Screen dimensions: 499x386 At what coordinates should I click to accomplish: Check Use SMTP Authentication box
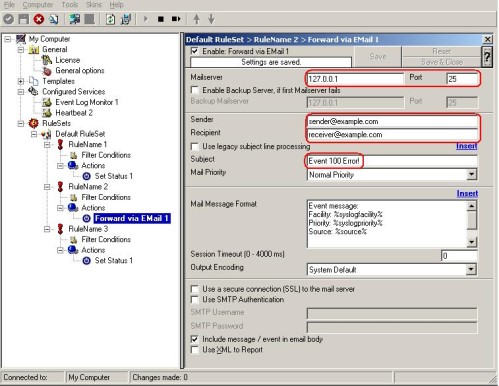(194, 299)
